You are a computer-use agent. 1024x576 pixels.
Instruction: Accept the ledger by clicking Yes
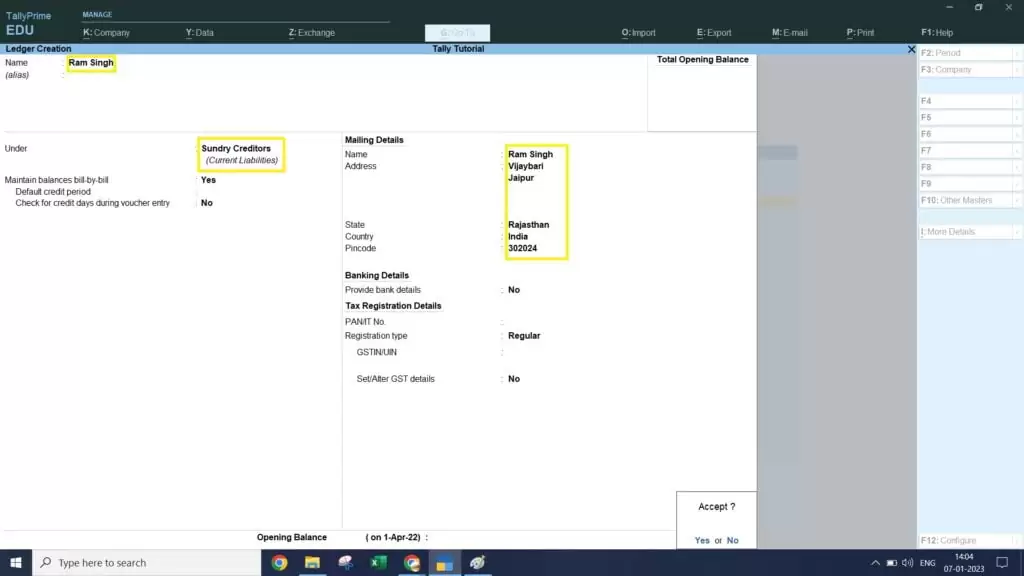702,541
